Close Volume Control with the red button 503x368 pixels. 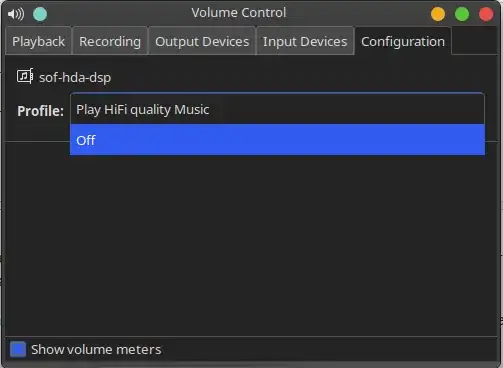click(x=486, y=14)
